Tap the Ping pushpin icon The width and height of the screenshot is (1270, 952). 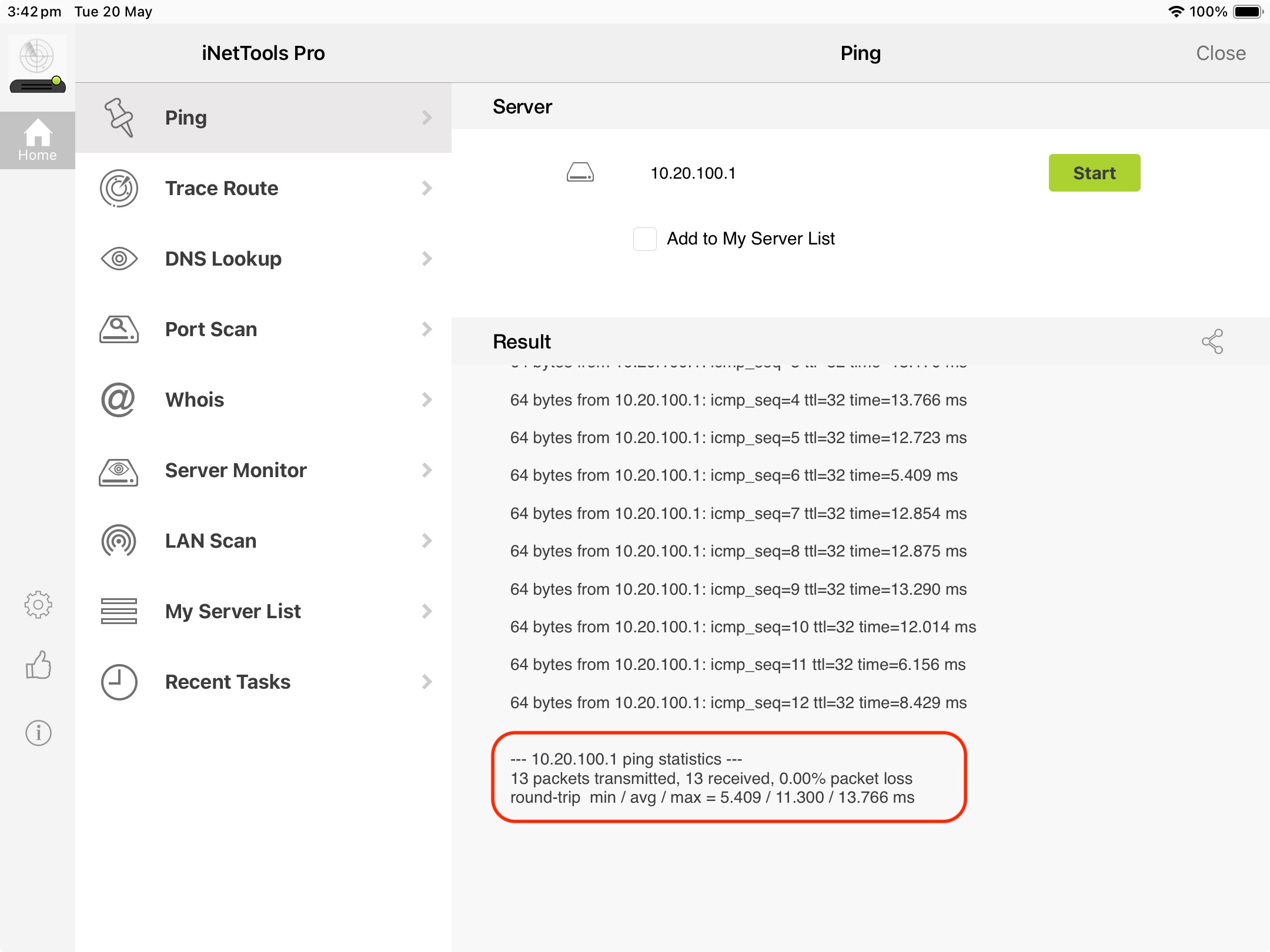pyautogui.click(x=119, y=118)
